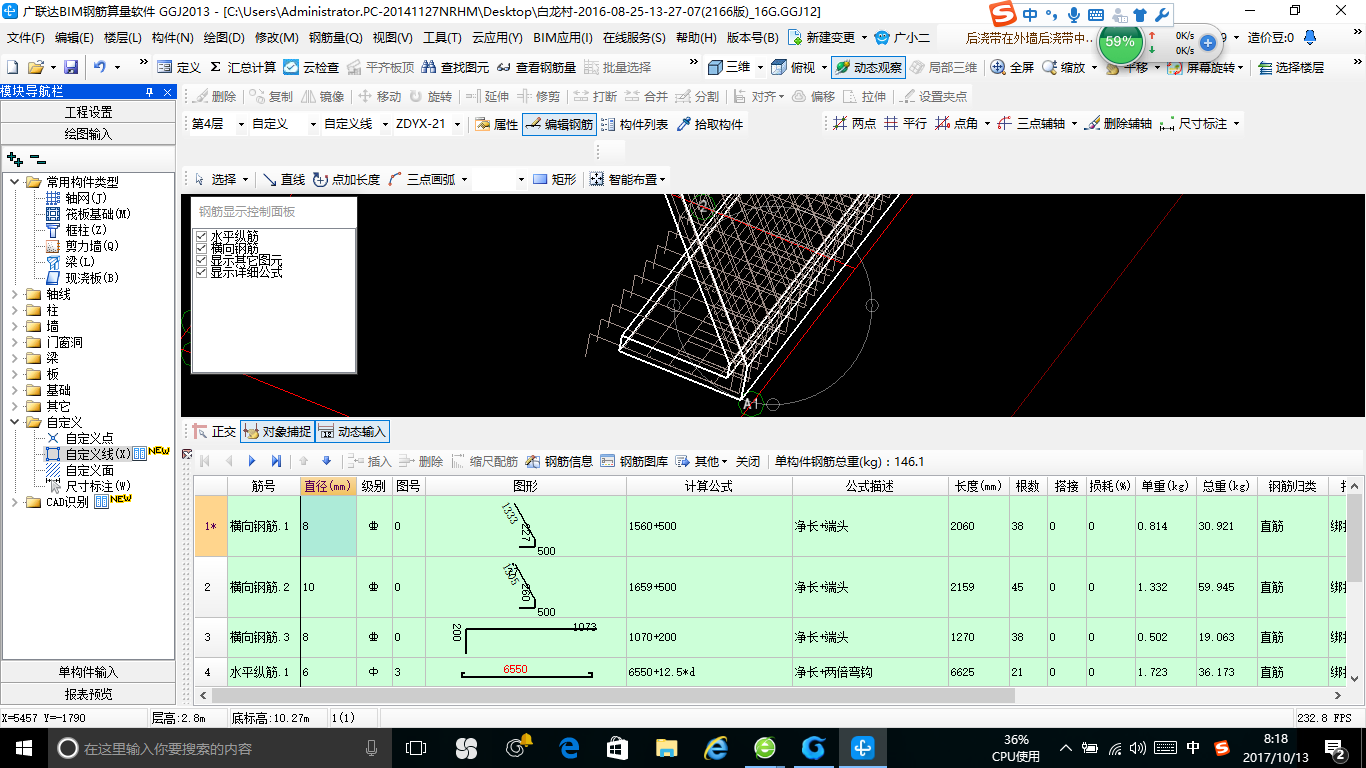This screenshot has height=768, width=1366.
Task: Open the 帮助(H) menu
Action: click(696, 38)
